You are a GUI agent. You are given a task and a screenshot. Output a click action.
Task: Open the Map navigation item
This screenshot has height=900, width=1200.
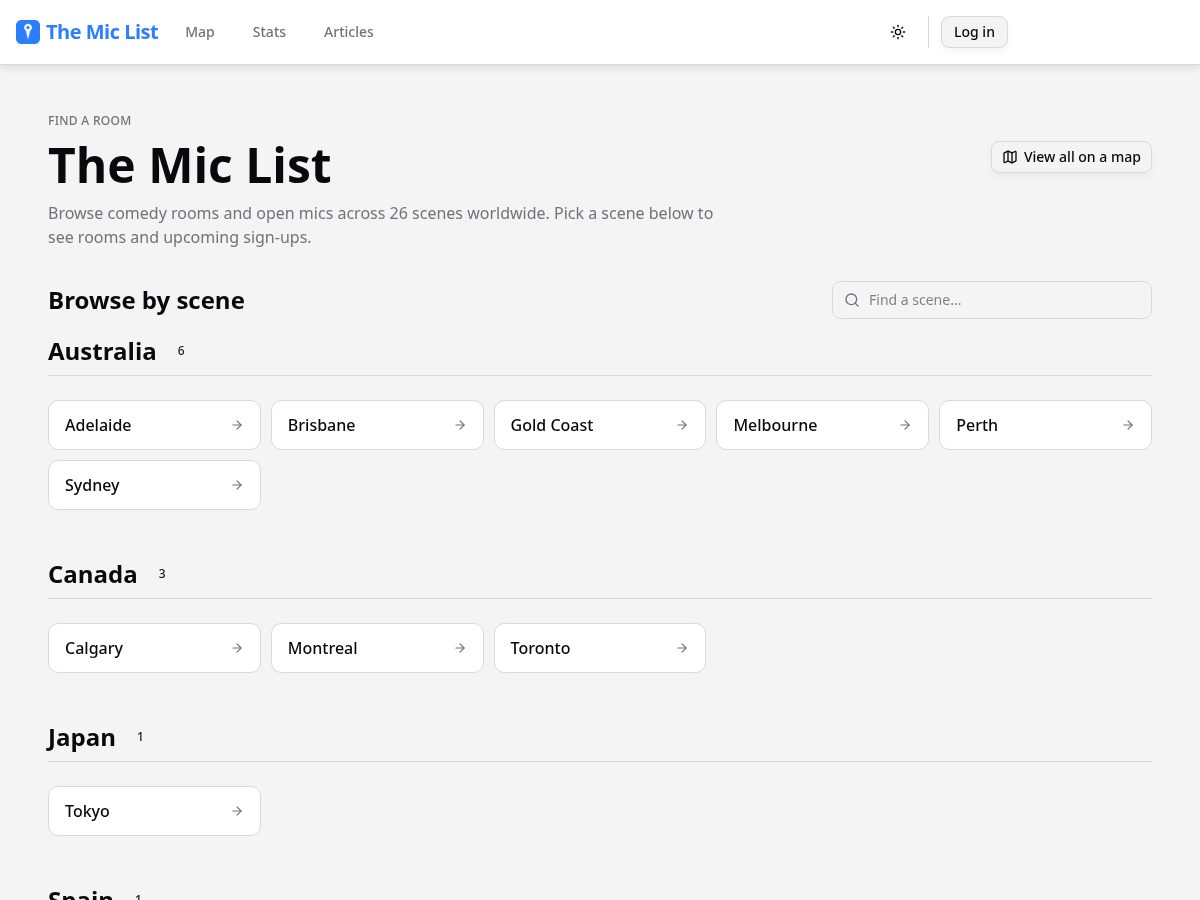coord(200,32)
